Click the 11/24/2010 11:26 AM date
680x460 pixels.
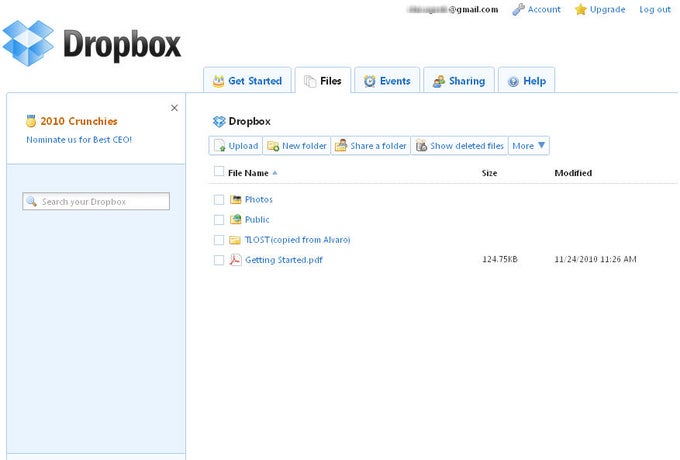[x=595, y=259]
